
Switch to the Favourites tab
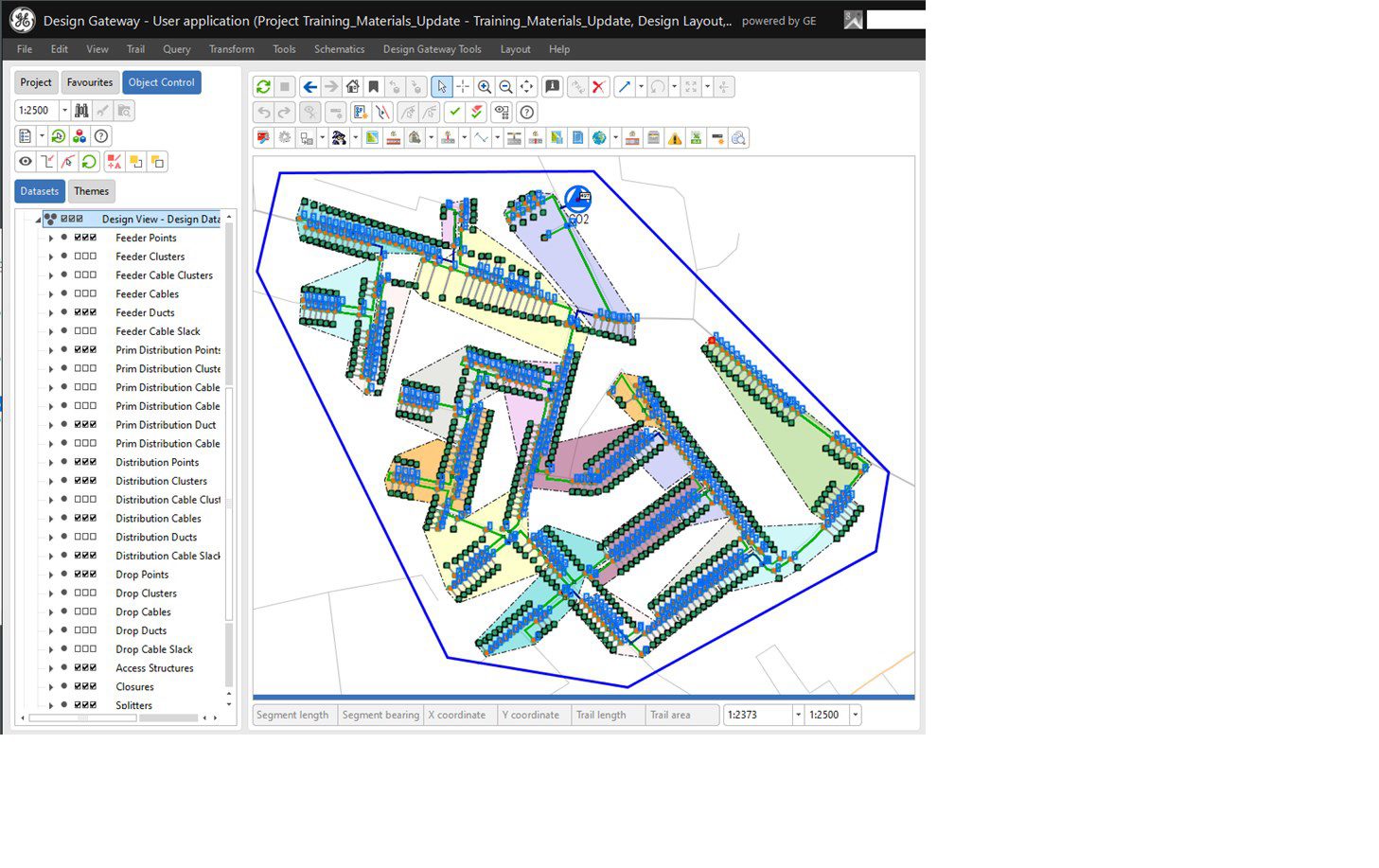tap(90, 82)
